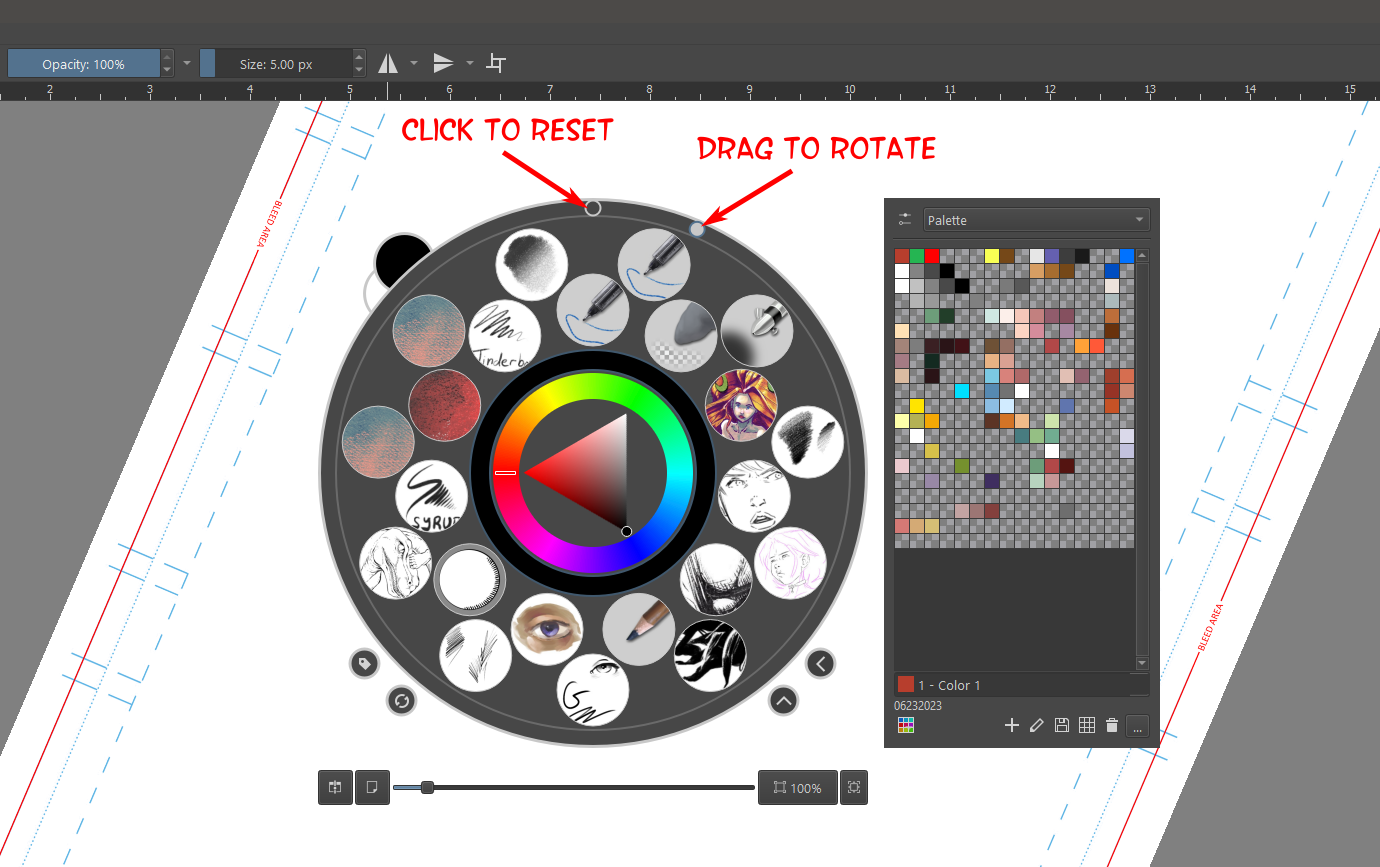Add a new color with plus icon

tap(1011, 725)
